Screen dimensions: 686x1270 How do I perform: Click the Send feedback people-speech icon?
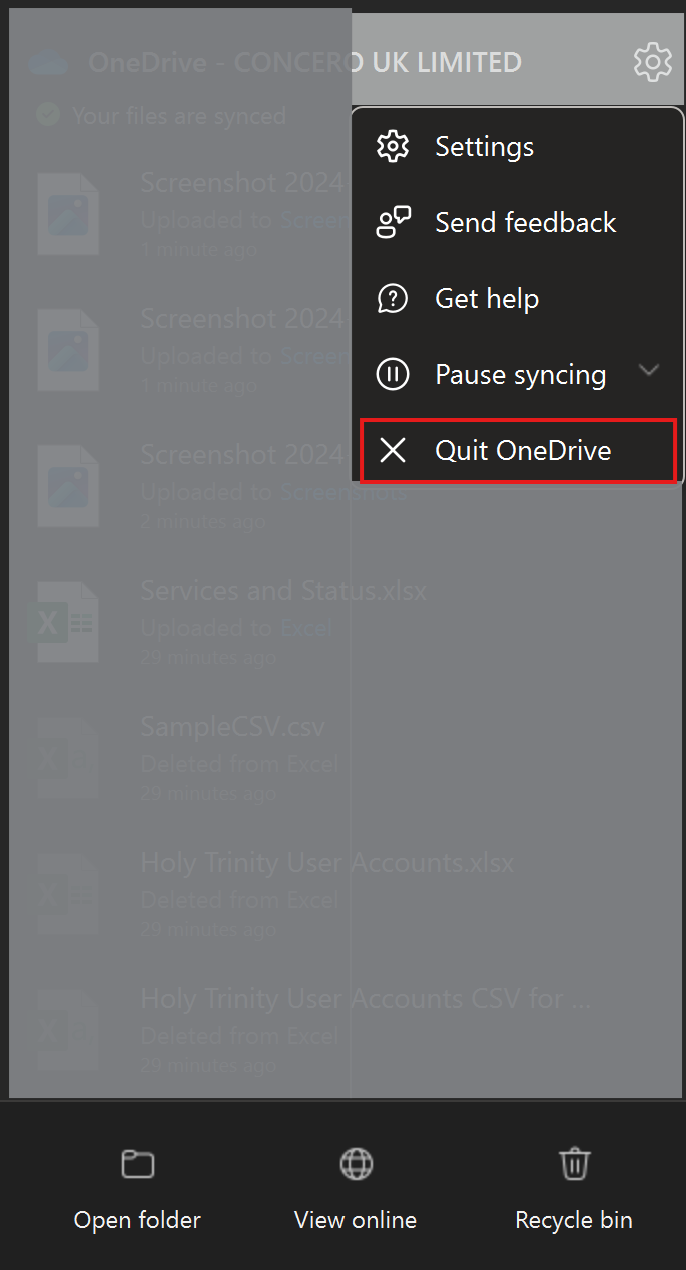(393, 222)
